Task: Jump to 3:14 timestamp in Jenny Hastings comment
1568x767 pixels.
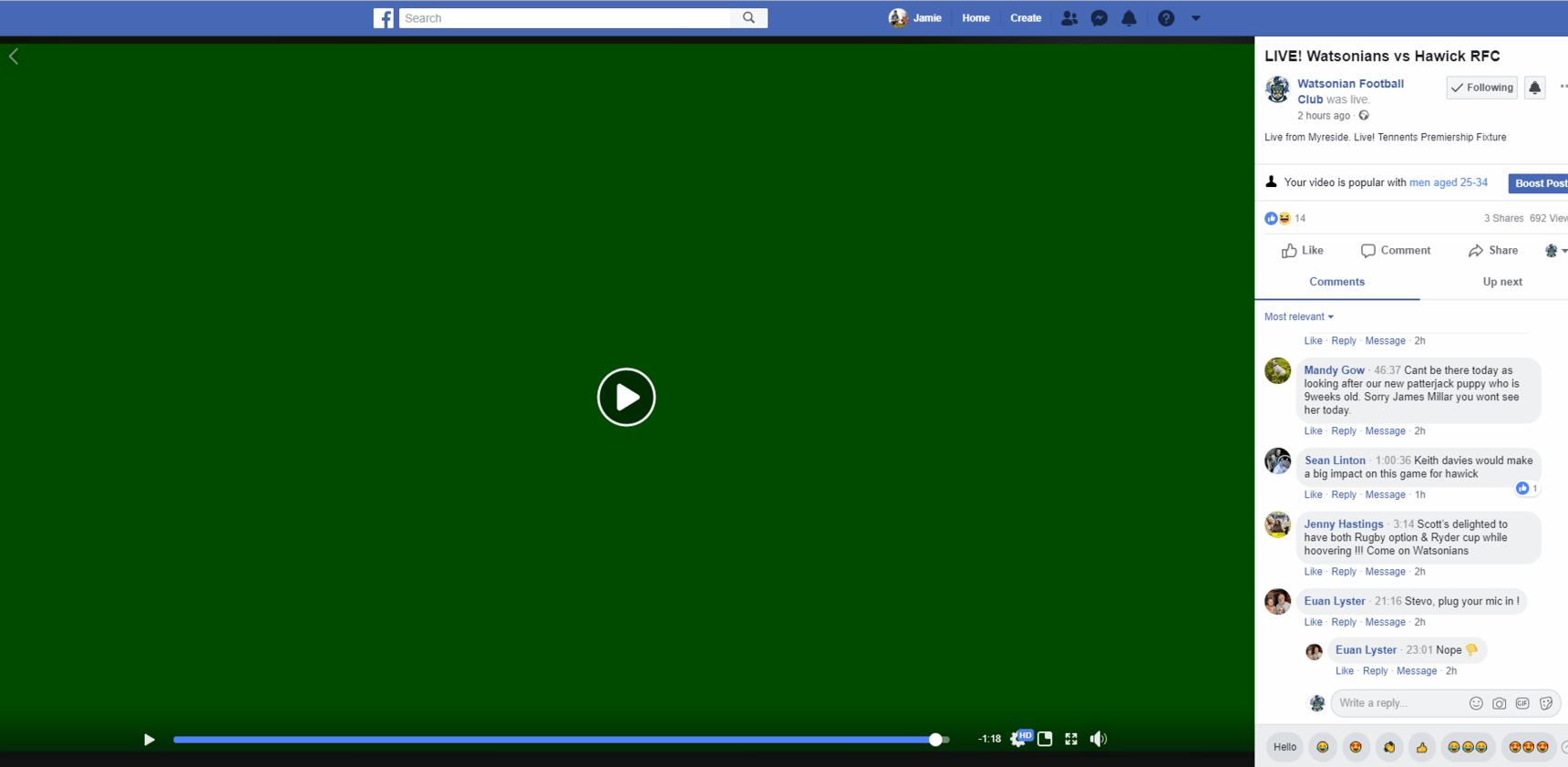Action: (1403, 524)
